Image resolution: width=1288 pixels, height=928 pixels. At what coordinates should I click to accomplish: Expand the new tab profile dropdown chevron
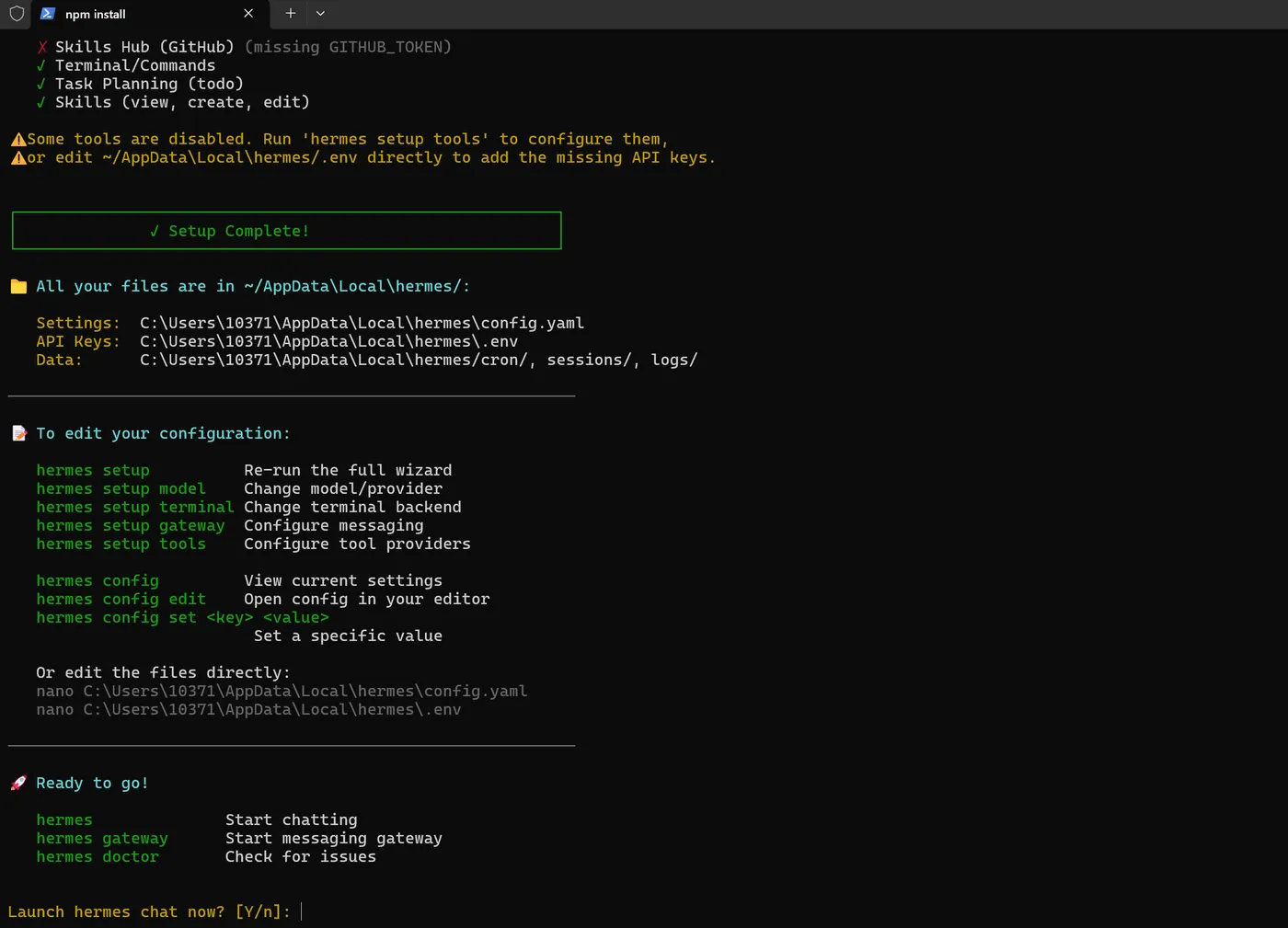(x=320, y=14)
